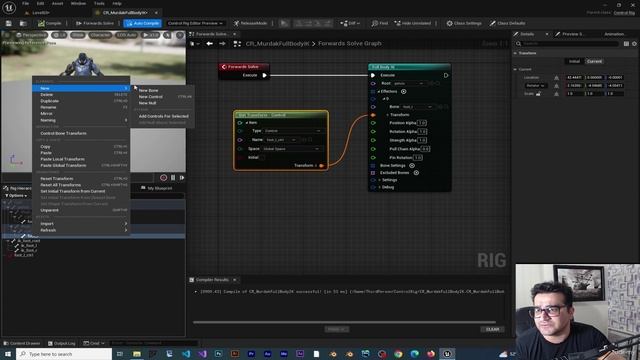Expand the Debug section in Full Body IK

[380, 187]
